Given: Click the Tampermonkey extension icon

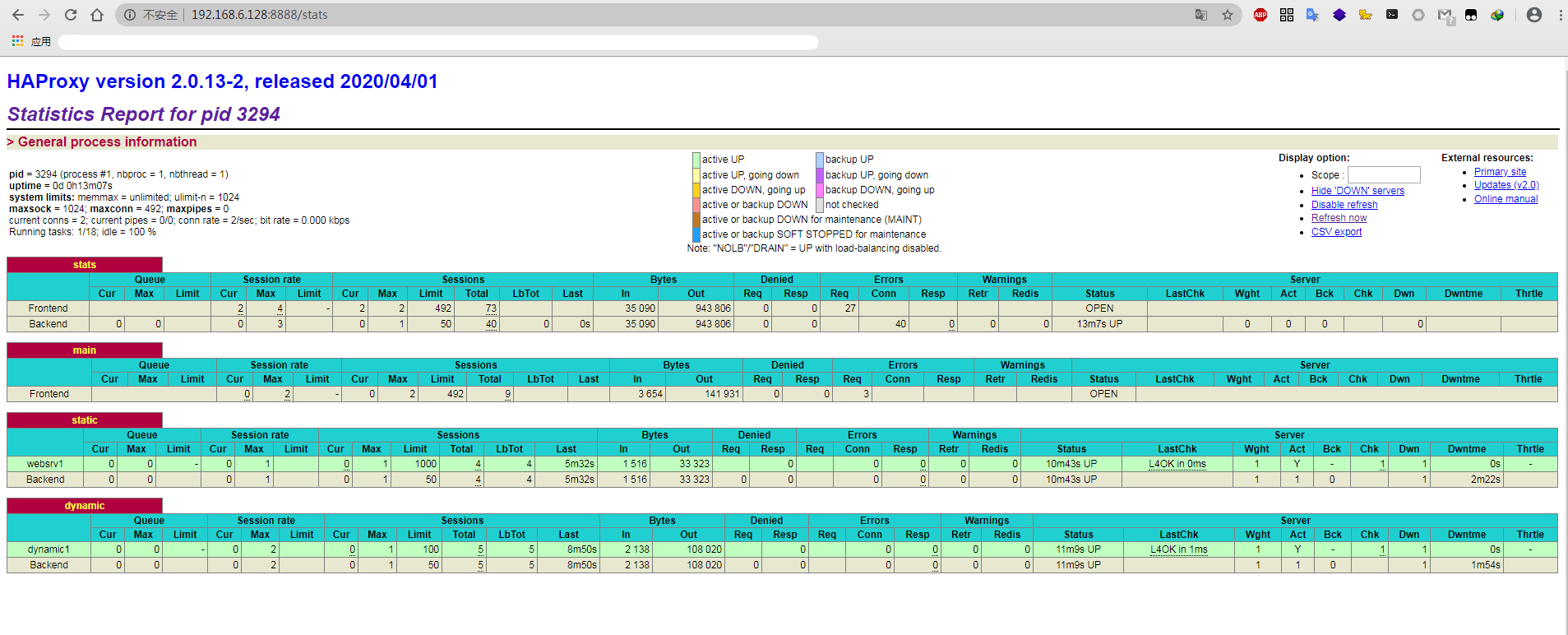Looking at the screenshot, I should pyautogui.click(x=1471, y=15).
